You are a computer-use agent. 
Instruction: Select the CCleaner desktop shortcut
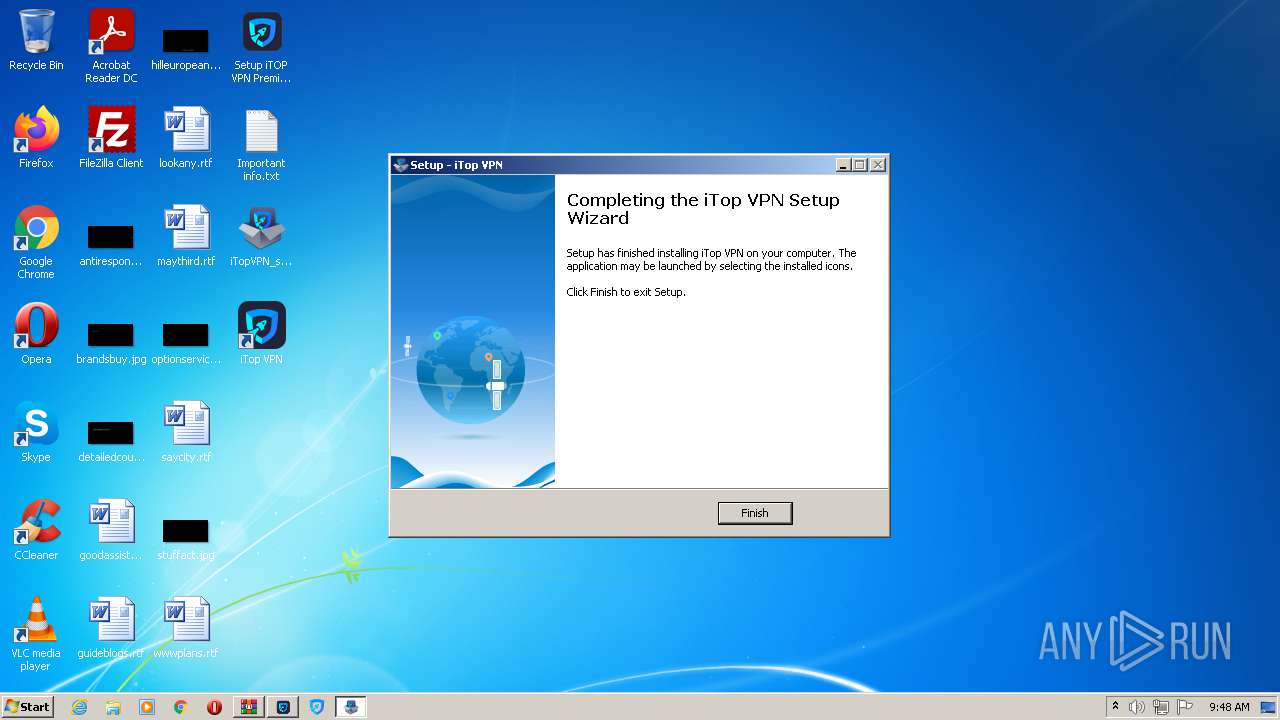click(x=36, y=530)
